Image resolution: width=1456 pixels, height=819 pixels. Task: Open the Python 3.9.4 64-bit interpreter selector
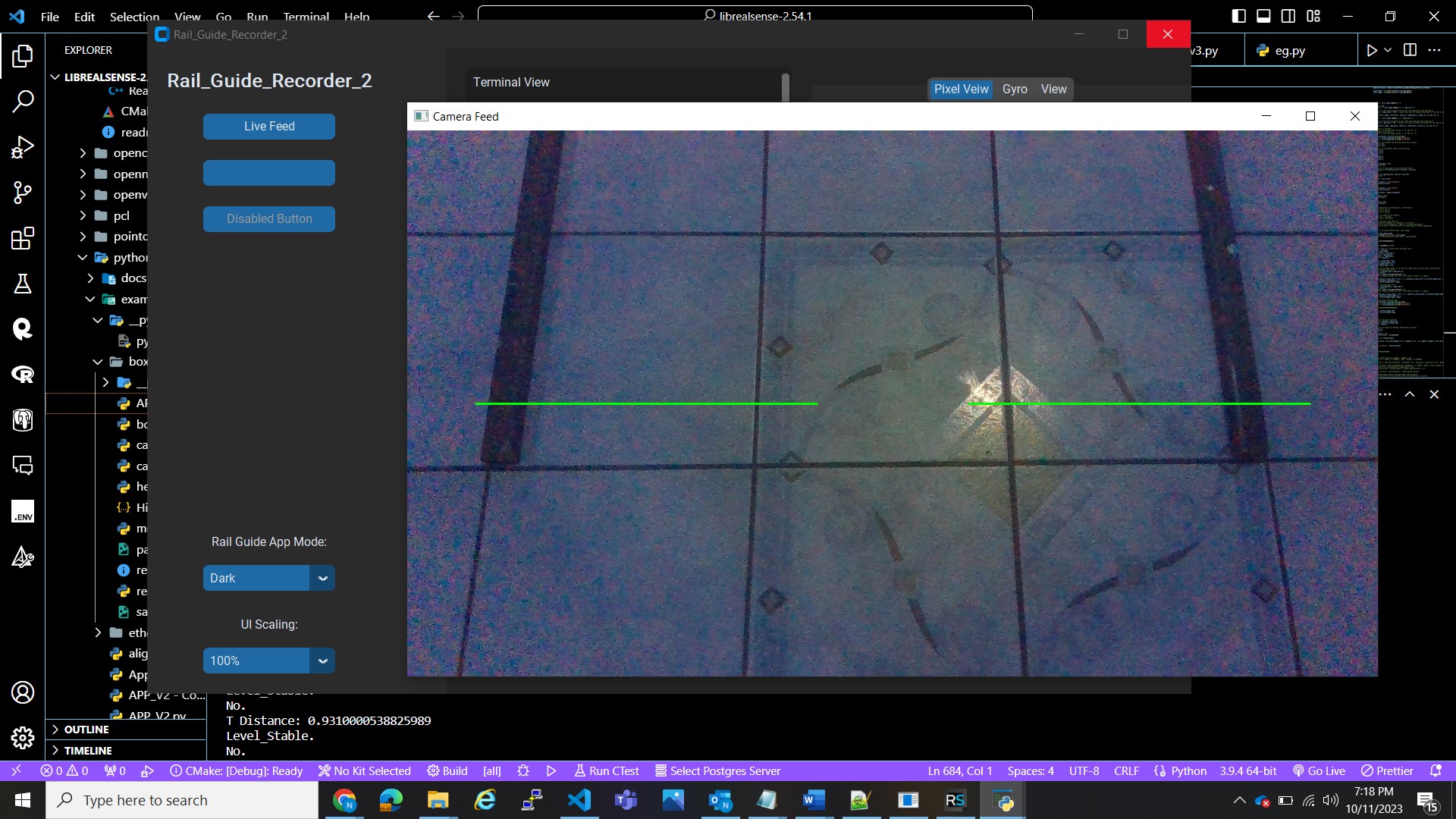[1247, 770]
